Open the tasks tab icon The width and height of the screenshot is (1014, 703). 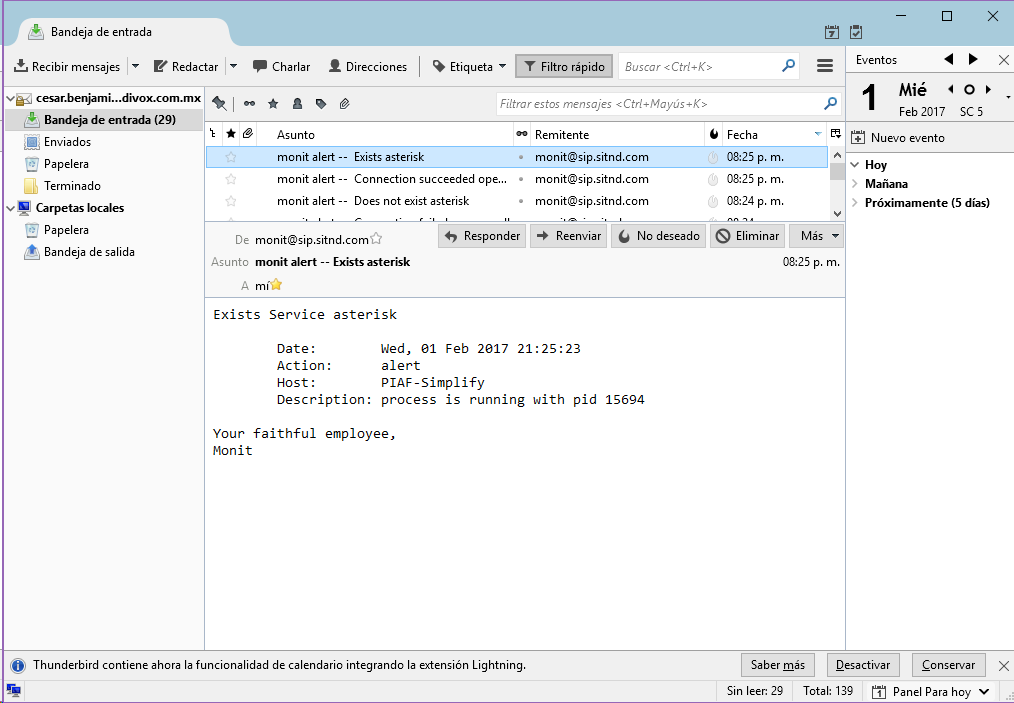pos(856,32)
